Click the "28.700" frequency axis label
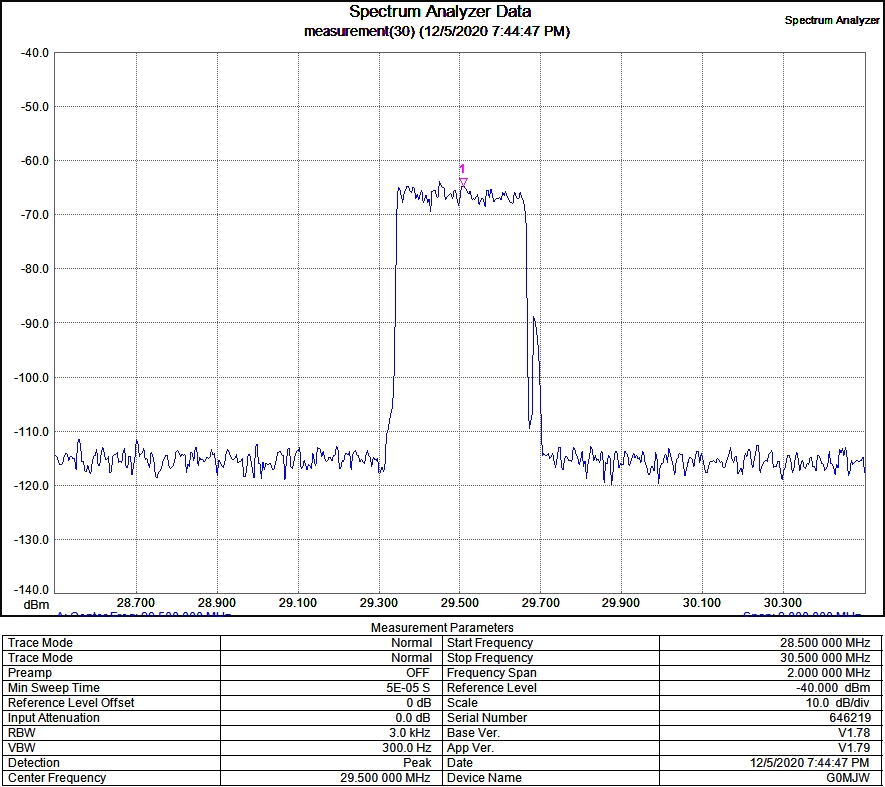The height and width of the screenshot is (787, 885). click(136, 603)
